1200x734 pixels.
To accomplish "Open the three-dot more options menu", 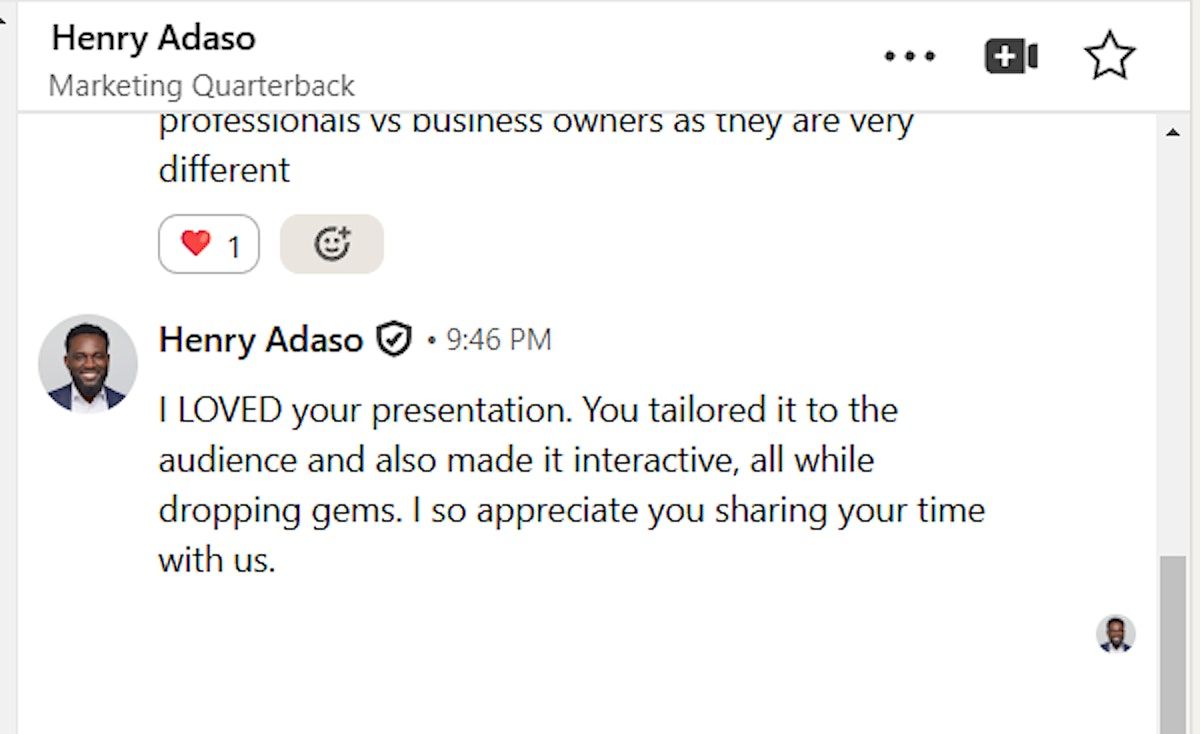I will pyautogui.click(x=910, y=57).
